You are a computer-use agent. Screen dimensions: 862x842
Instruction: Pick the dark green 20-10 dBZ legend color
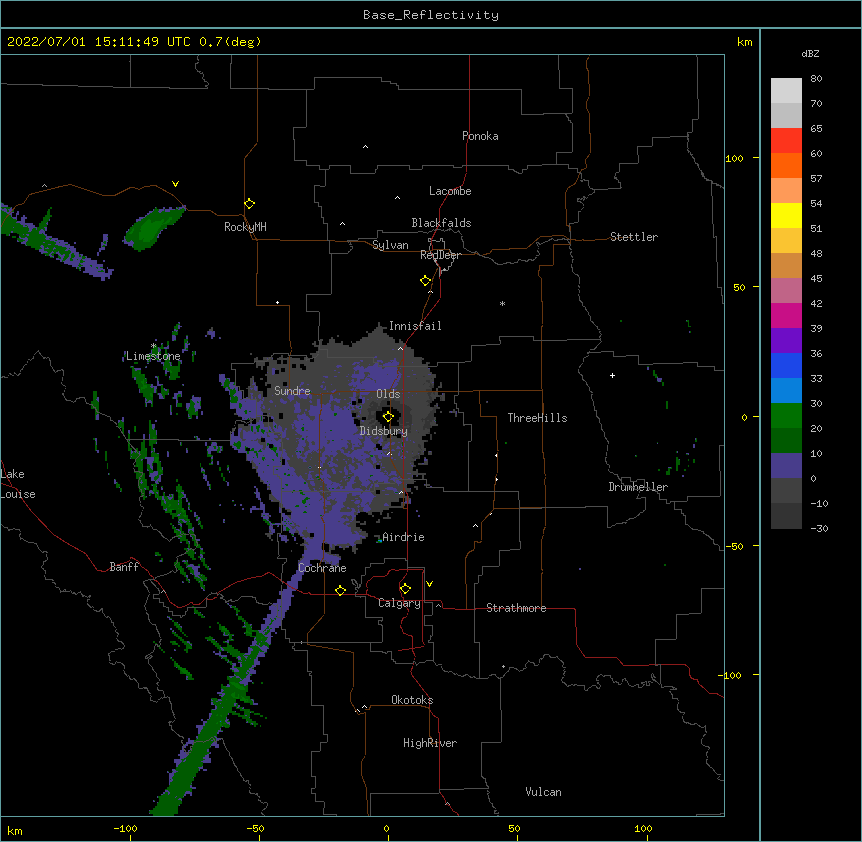pyautogui.click(x=786, y=440)
